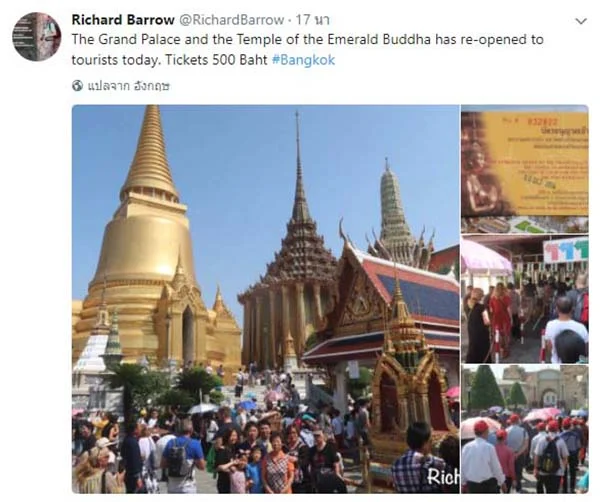Screen dimensions: 600x502
Task: Click the globe translate icon
Action: click(x=77, y=86)
